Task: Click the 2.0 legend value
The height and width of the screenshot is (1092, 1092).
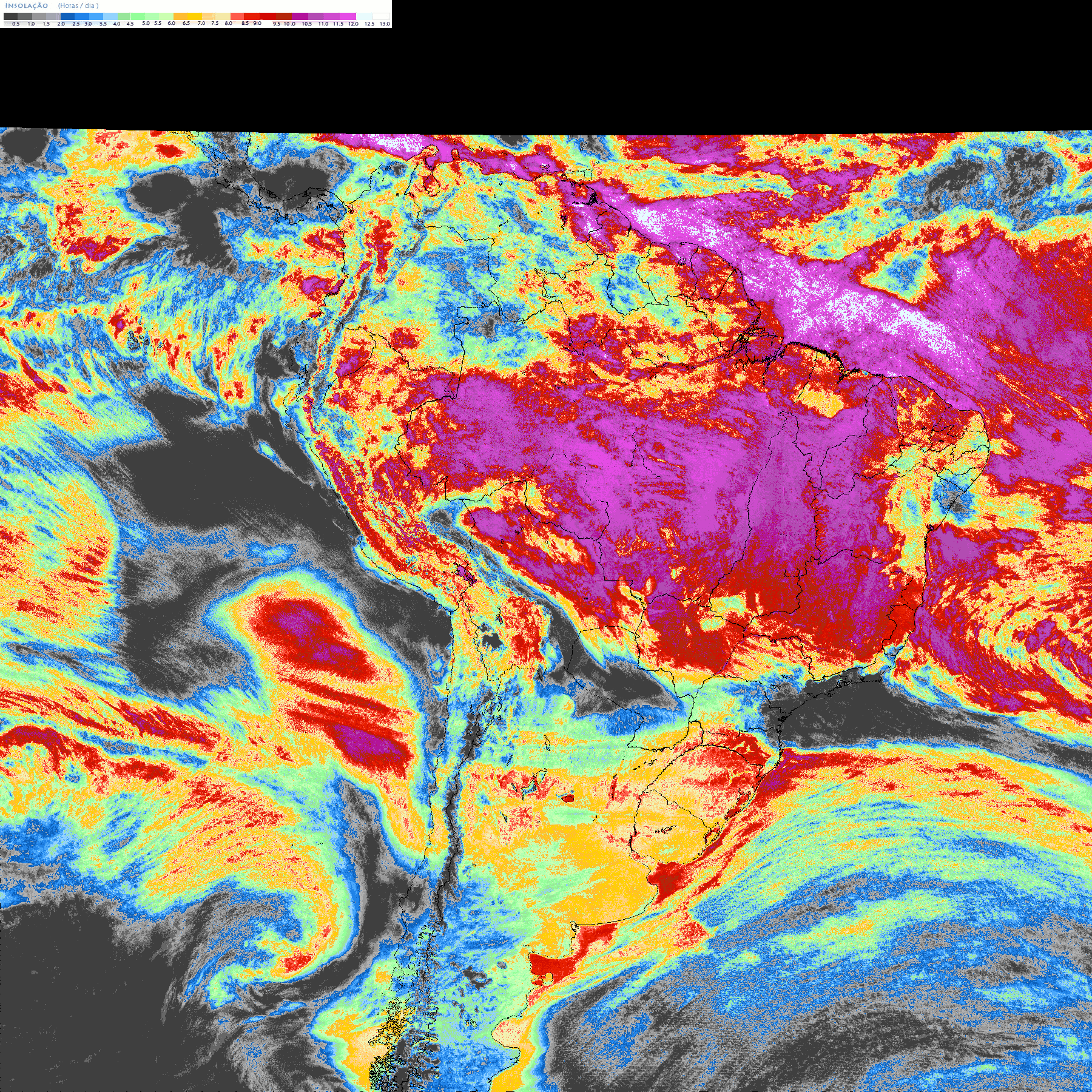Action: (61, 24)
